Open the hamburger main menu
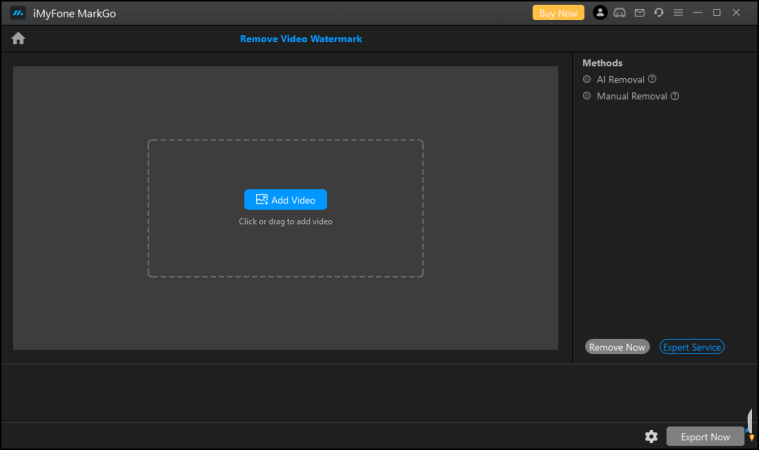The width and height of the screenshot is (759, 450). coord(678,13)
